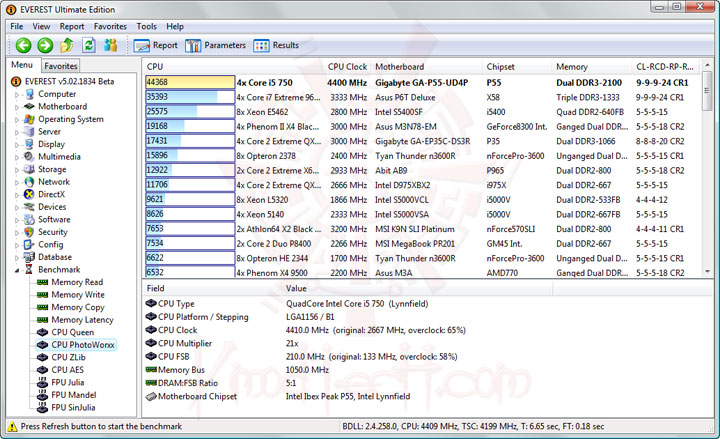Select the DirectX icon in the tree
Viewport: 720px width, 439px height.
click(29, 194)
